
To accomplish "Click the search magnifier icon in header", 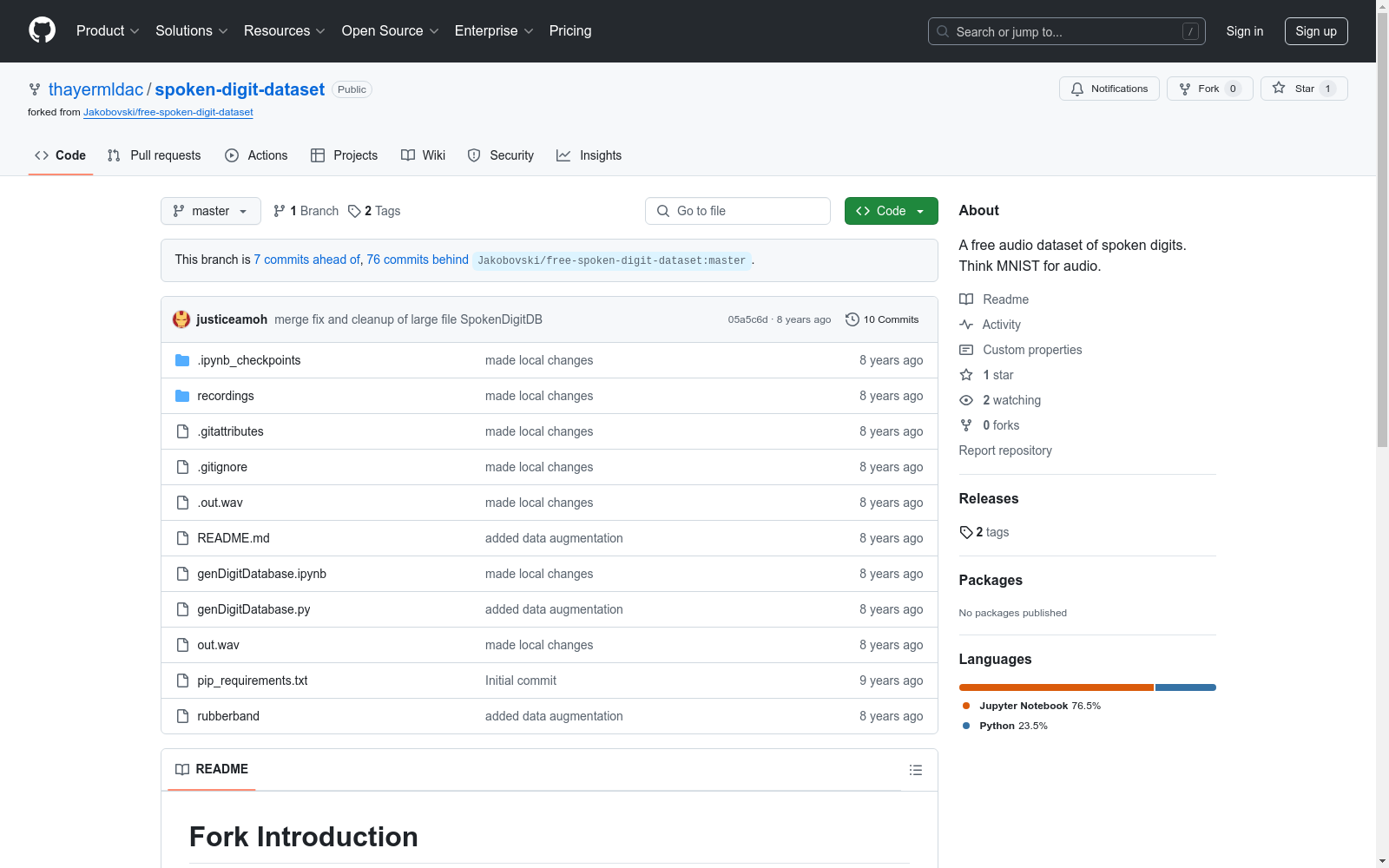I will [x=943, y=31].
